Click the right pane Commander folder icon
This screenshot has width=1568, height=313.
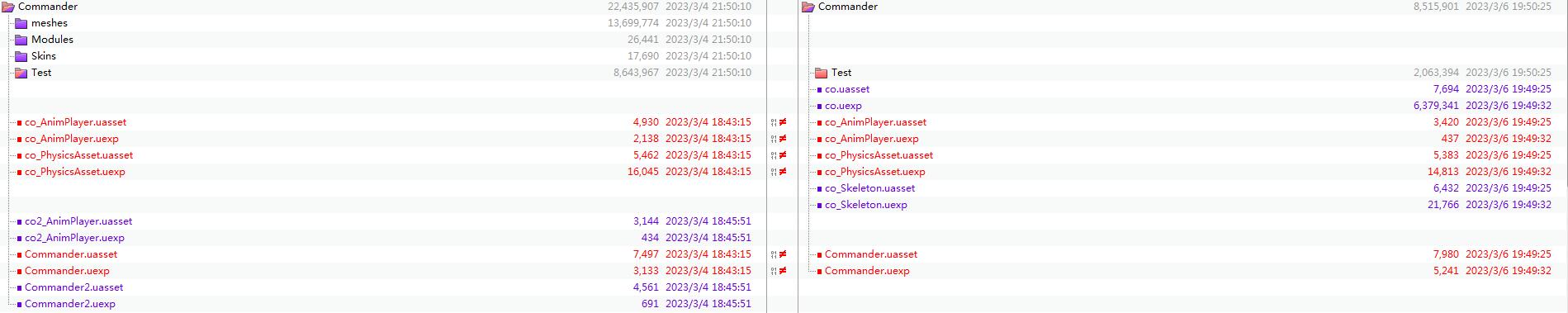pyautogui.click(x=808, y=7)
